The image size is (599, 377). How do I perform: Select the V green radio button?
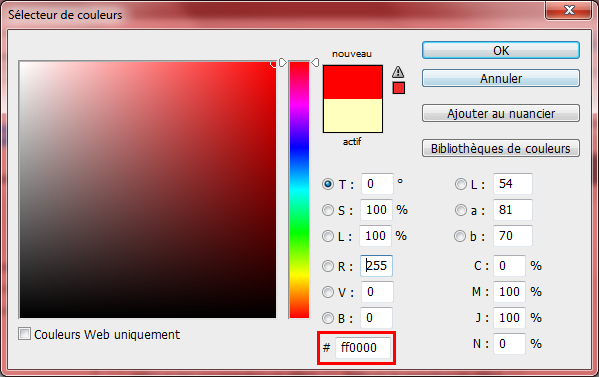point(328,292)
